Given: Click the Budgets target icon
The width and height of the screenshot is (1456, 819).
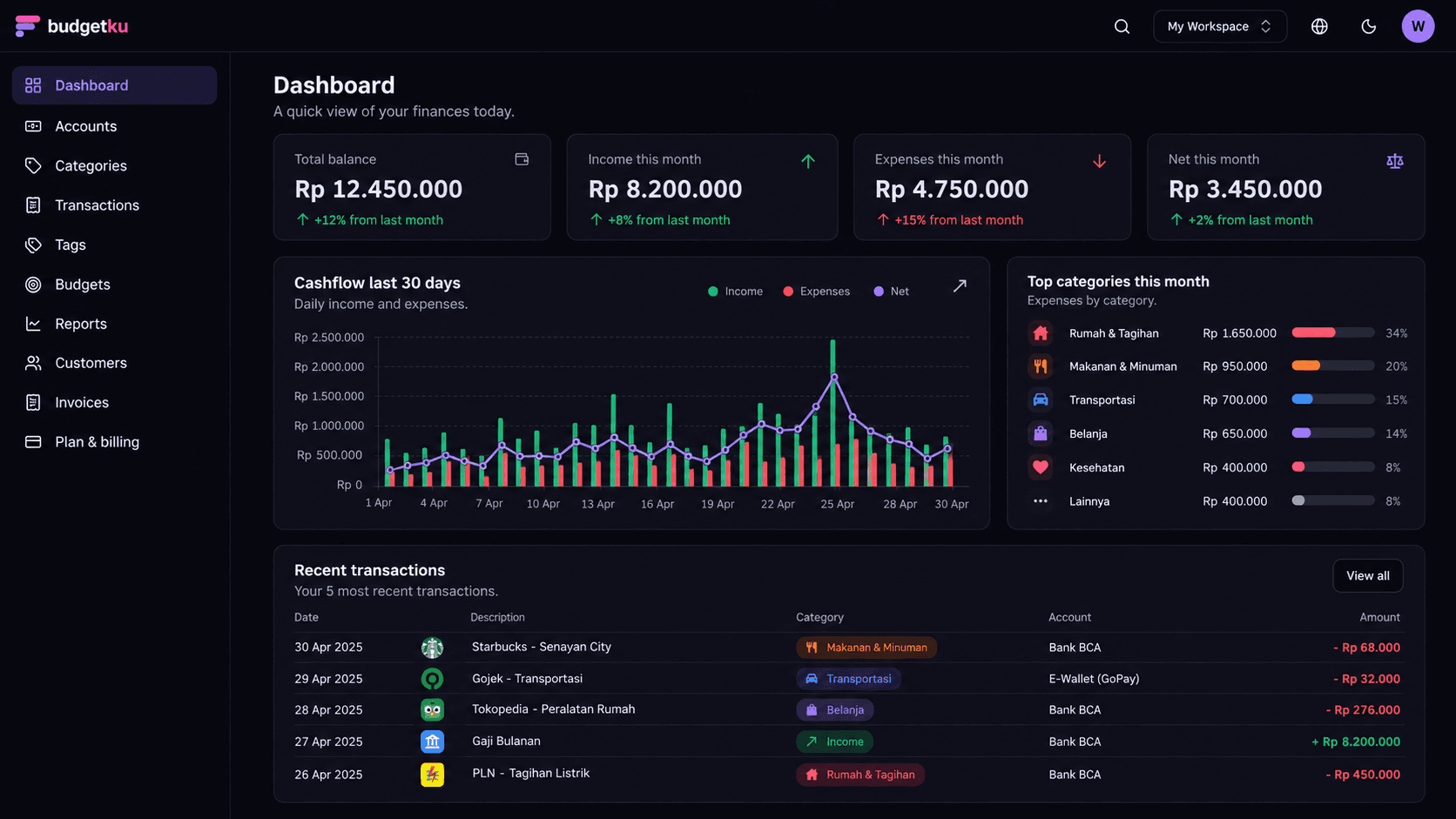Looking at the screenshot, I should click(x=33, y=285).
